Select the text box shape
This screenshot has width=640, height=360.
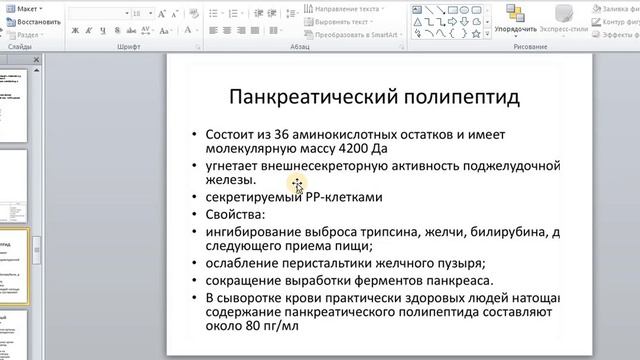[417, 10]
